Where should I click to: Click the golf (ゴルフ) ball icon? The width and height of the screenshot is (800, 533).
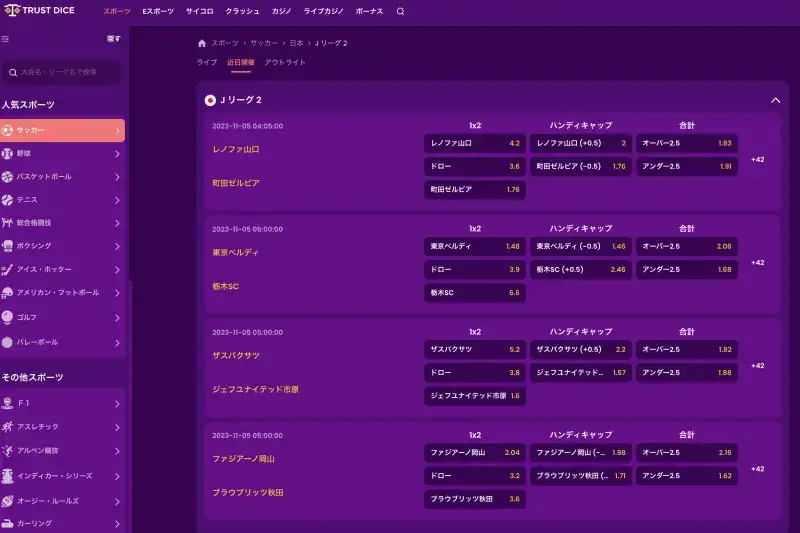click(7, 317)
